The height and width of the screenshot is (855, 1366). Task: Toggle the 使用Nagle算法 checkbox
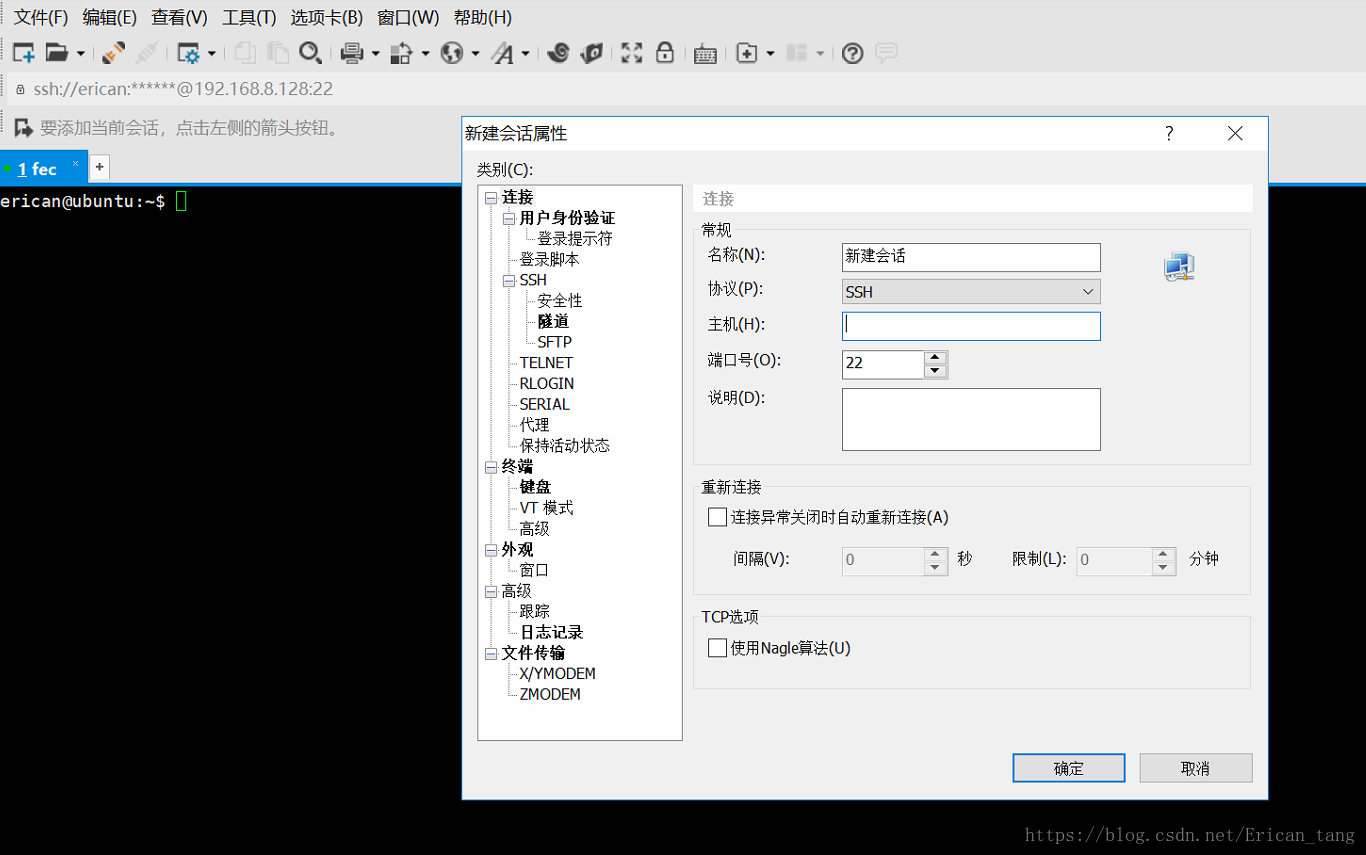[x=717, y=648]
